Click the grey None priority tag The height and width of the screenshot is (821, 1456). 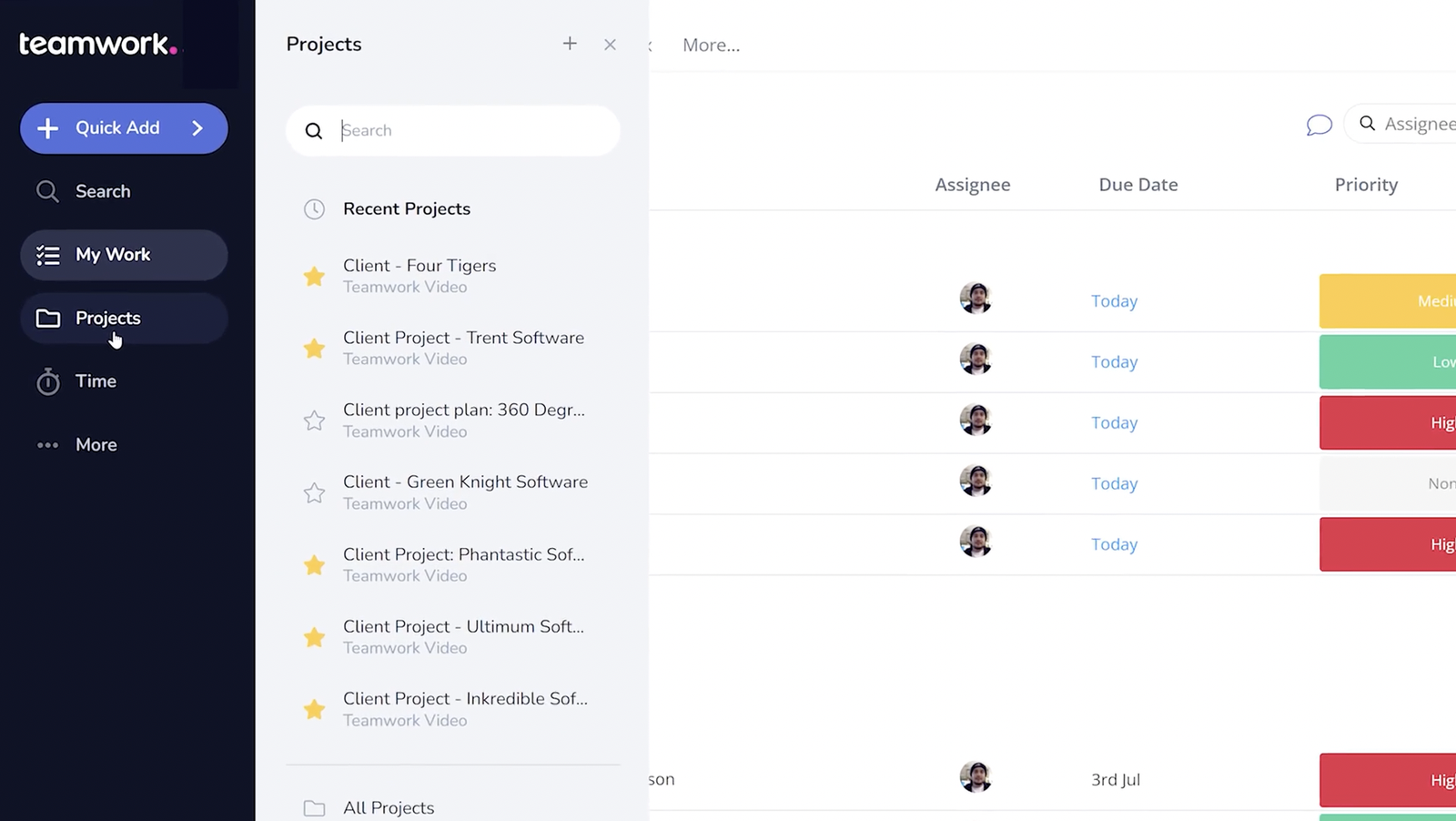1388,483
